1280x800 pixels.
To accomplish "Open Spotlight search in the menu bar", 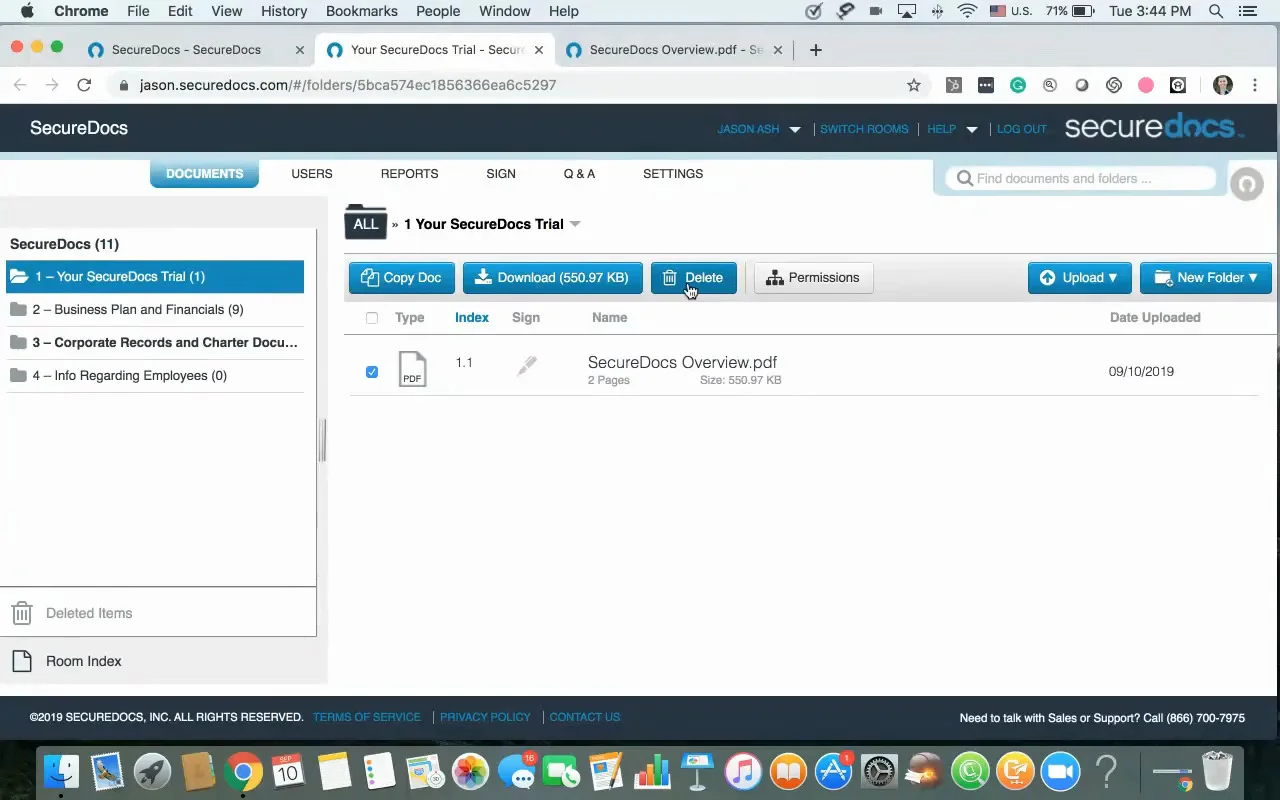I will 1216,11.
